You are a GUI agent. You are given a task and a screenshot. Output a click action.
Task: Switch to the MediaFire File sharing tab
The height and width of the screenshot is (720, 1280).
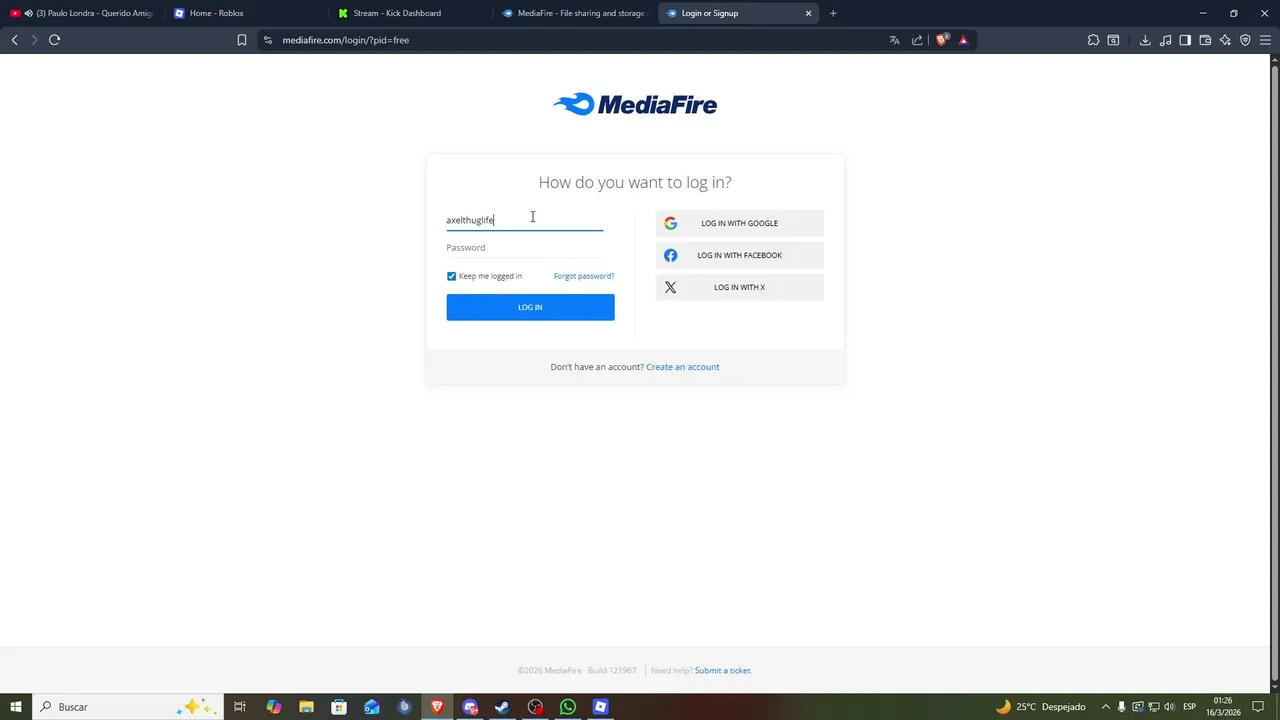[575, 13]
